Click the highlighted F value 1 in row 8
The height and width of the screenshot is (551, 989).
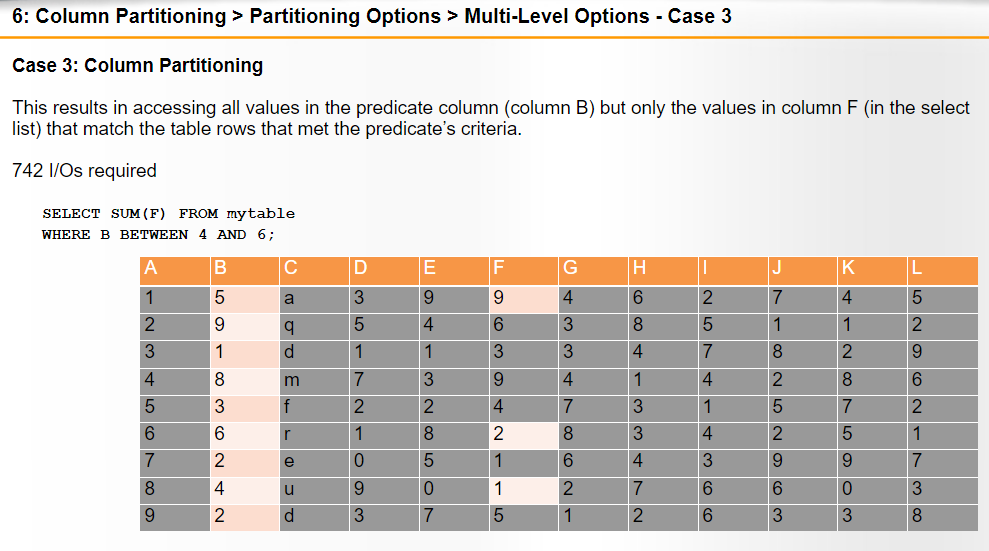523,490
